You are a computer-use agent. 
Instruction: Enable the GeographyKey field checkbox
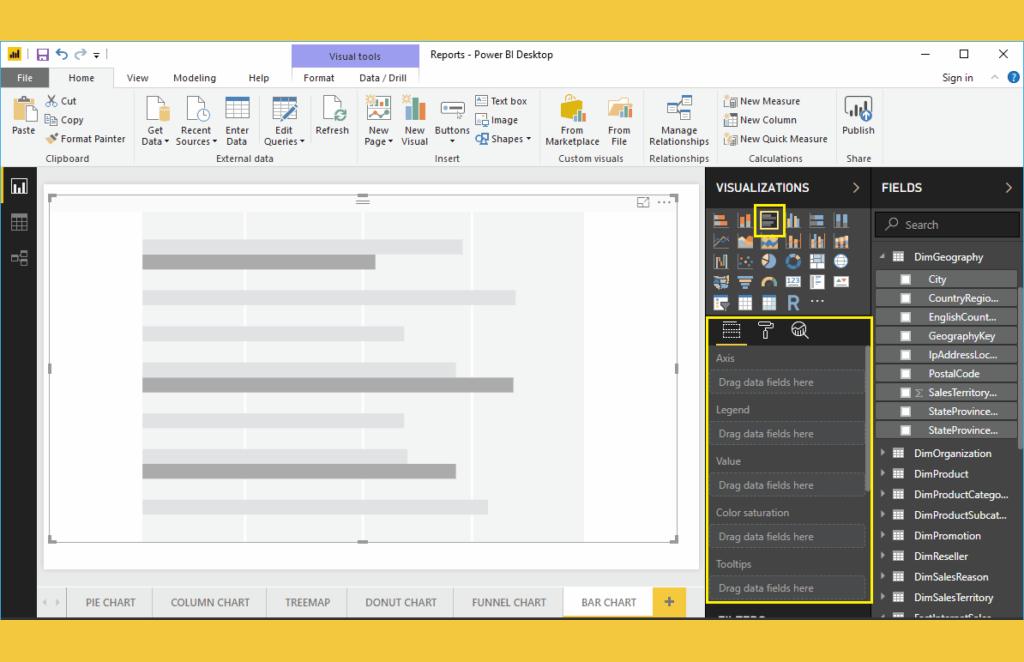coord(905,337)
